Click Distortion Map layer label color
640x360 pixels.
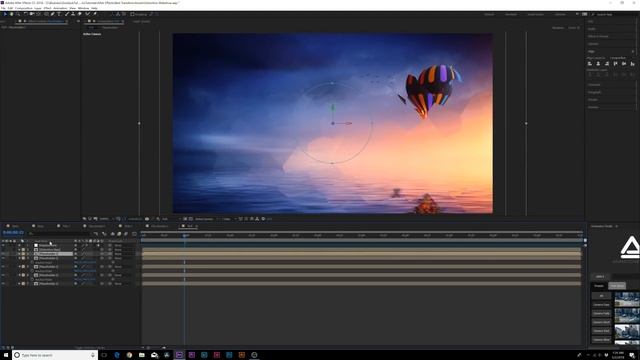pos(23,249)
